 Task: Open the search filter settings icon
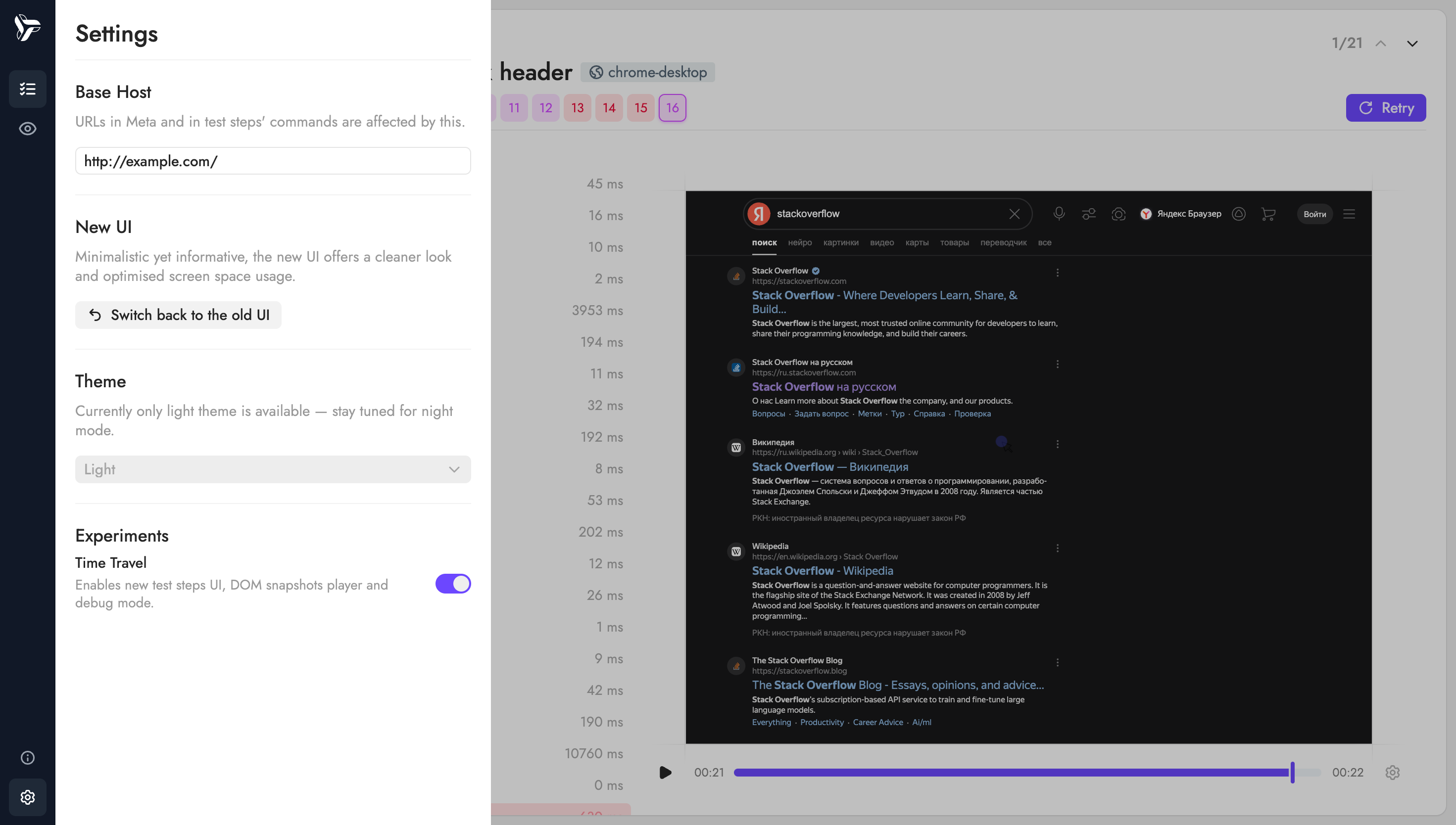point(1089,214)
